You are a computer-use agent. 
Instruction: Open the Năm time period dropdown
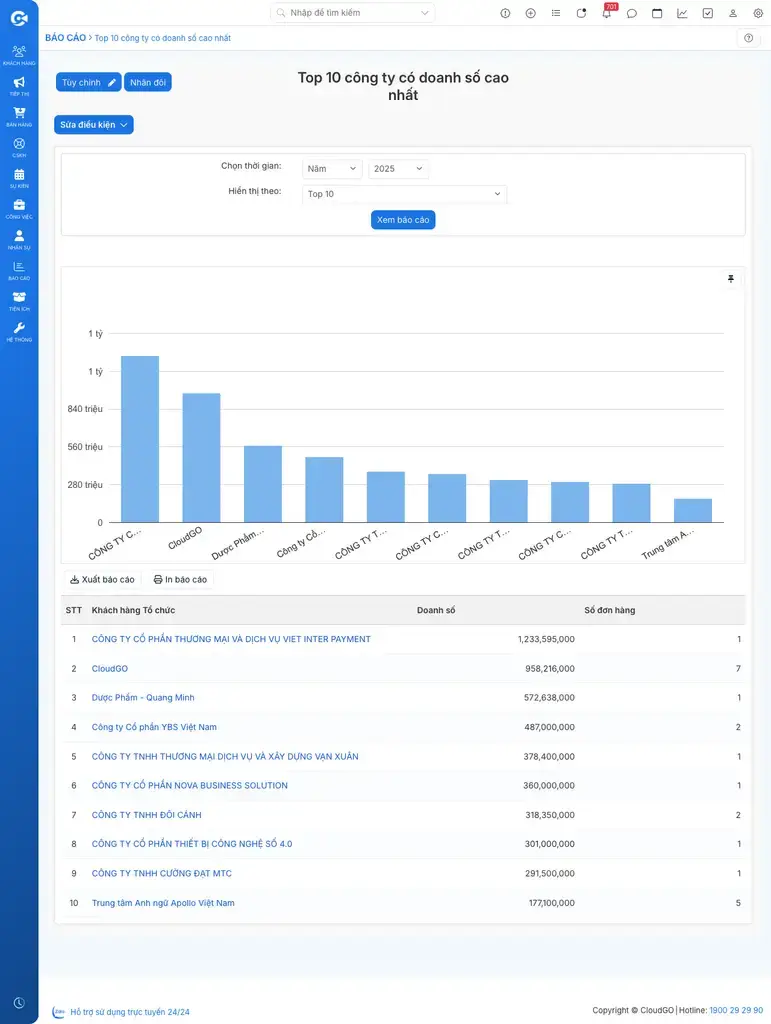point(332,168)
